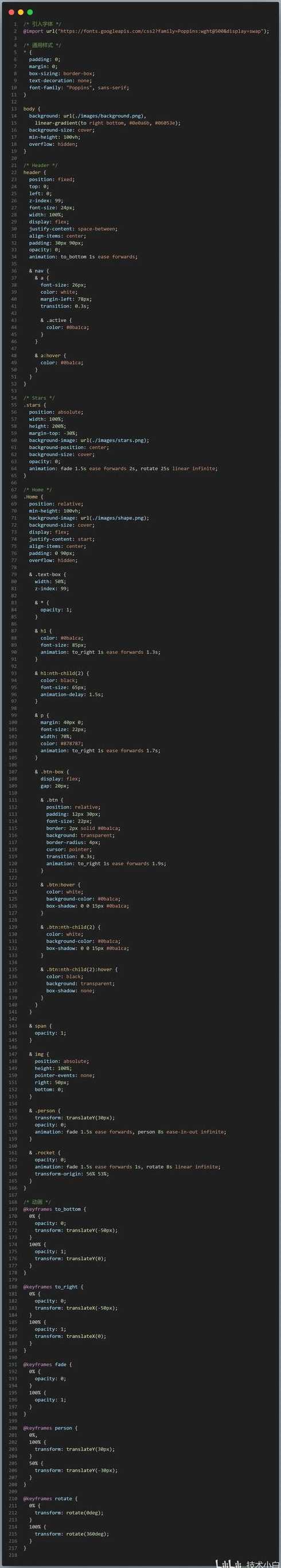This screenshot has height=1568, width=281.
Task: Click the '/* Home */' comment
Action: 38,489
